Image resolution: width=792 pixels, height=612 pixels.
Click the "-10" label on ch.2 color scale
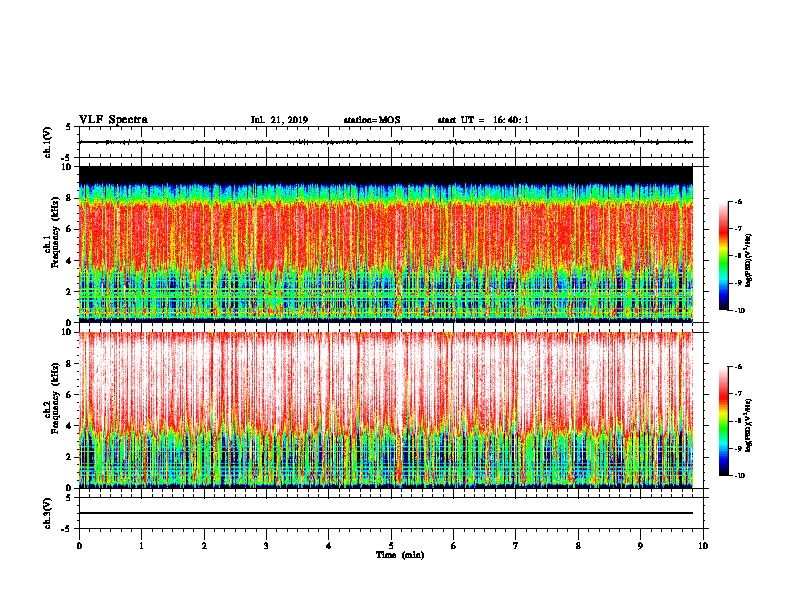point(740,476)
